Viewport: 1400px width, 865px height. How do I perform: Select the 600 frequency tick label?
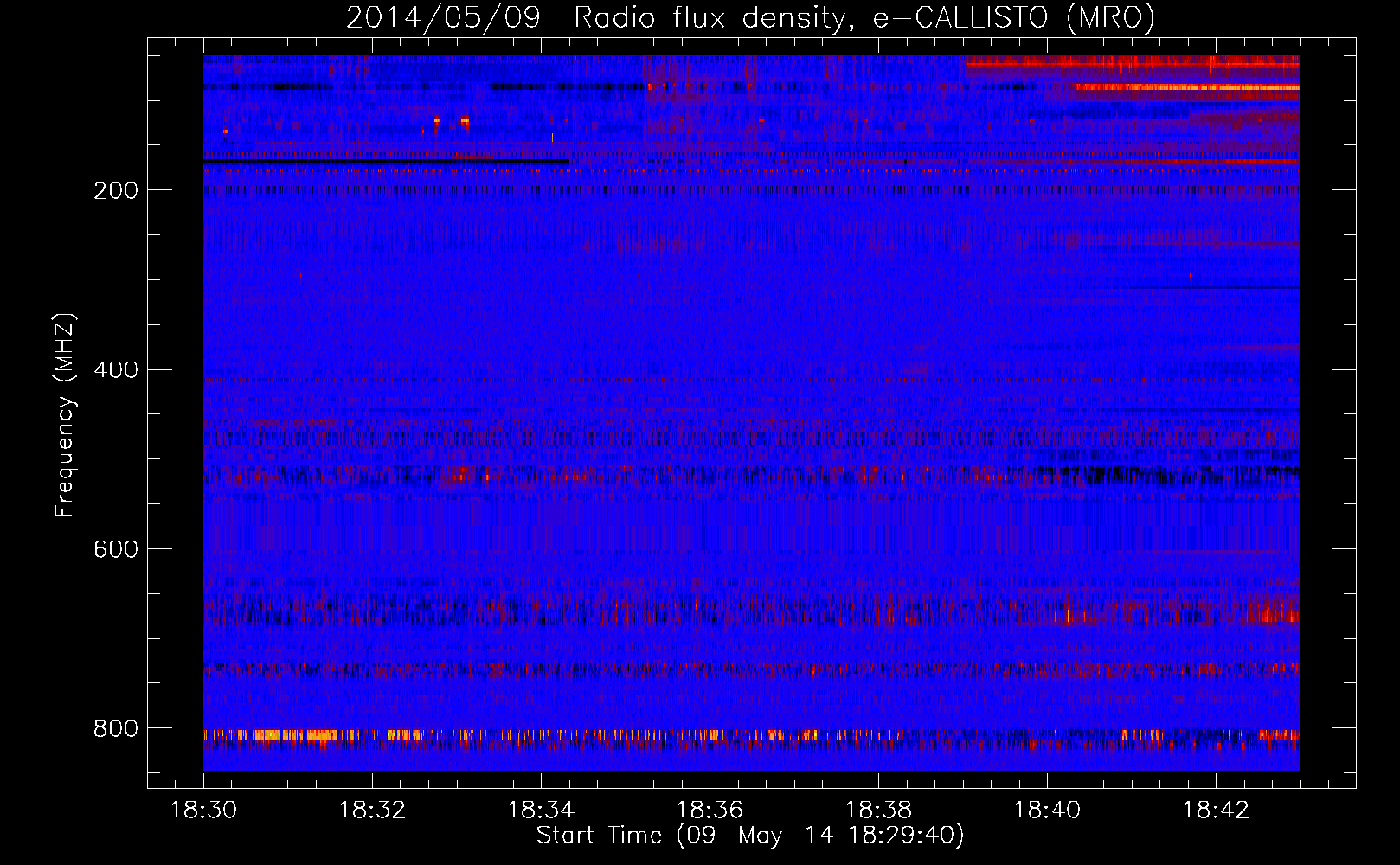[x=115, y=549]
